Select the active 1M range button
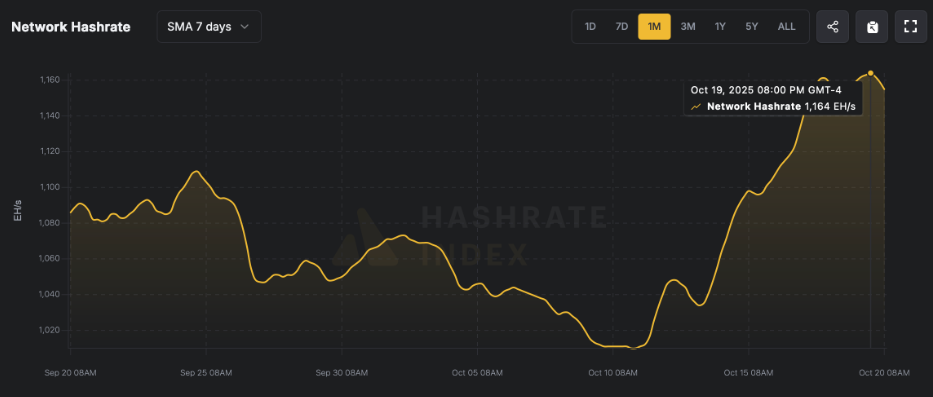933x397 pixels. (x=655, y=27)
